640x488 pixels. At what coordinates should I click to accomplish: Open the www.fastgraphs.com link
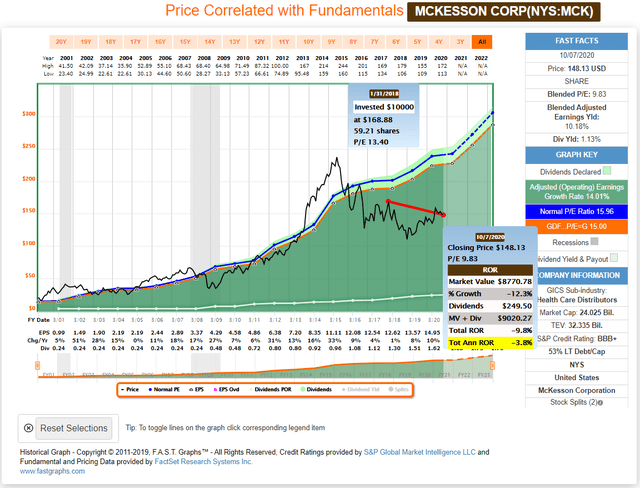[52, 471]
